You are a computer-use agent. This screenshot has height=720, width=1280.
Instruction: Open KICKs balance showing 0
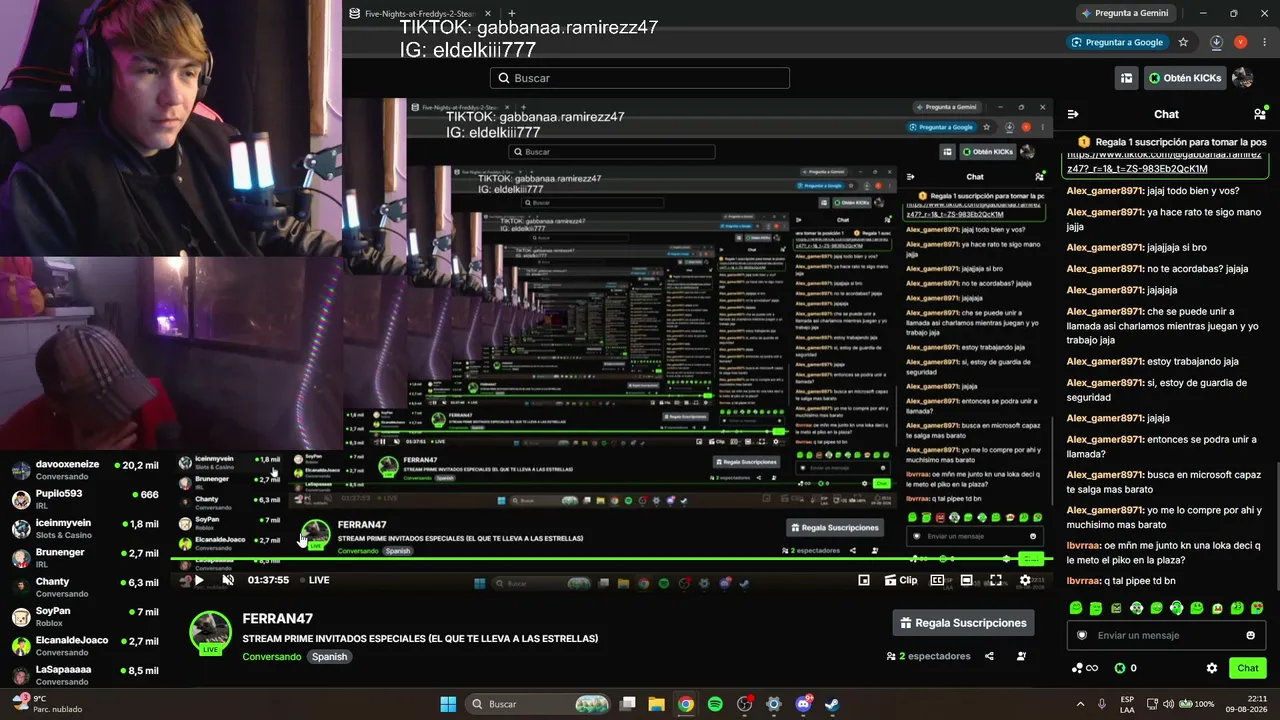coord(1126,668)
